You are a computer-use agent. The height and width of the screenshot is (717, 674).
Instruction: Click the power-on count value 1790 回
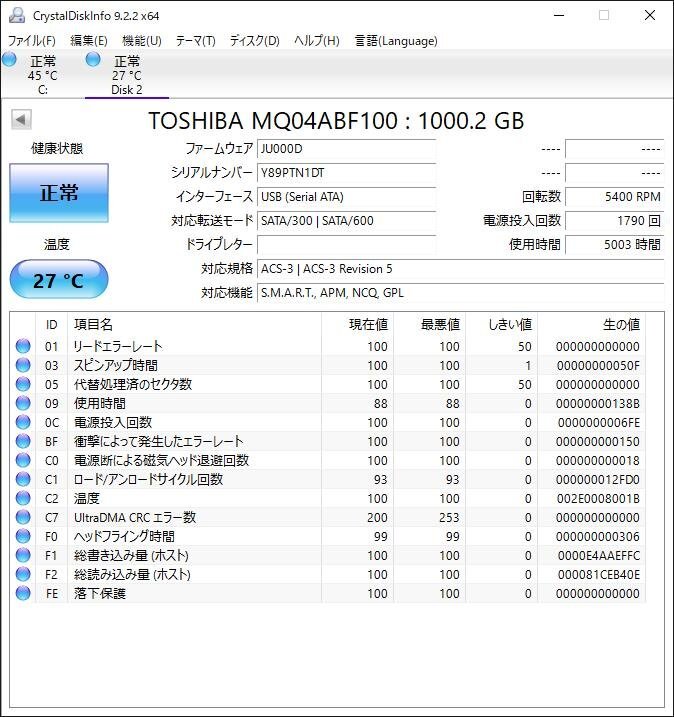(615, 221)
